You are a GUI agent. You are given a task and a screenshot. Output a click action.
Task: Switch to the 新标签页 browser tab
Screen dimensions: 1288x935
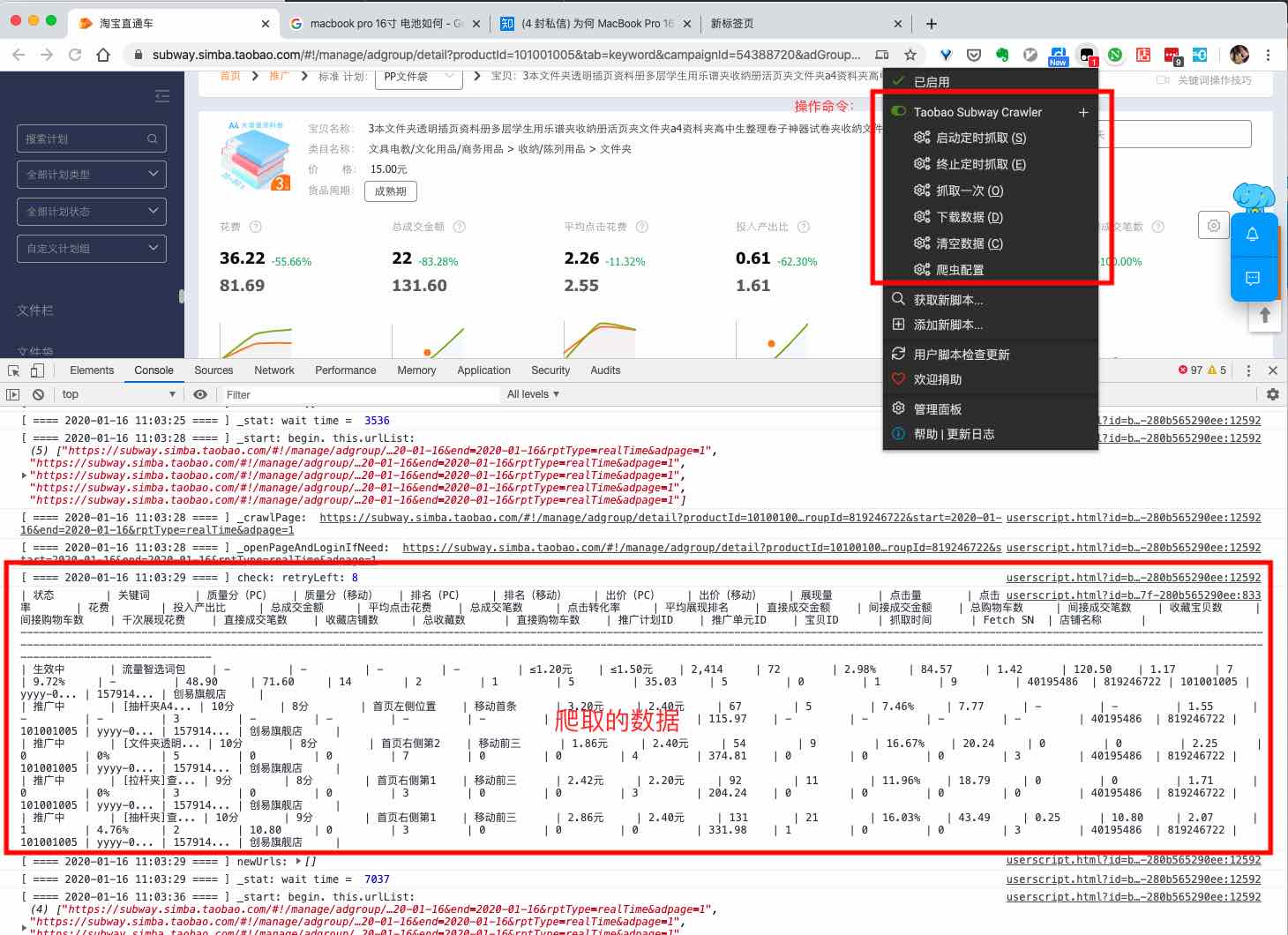click(x=806, y=24)
